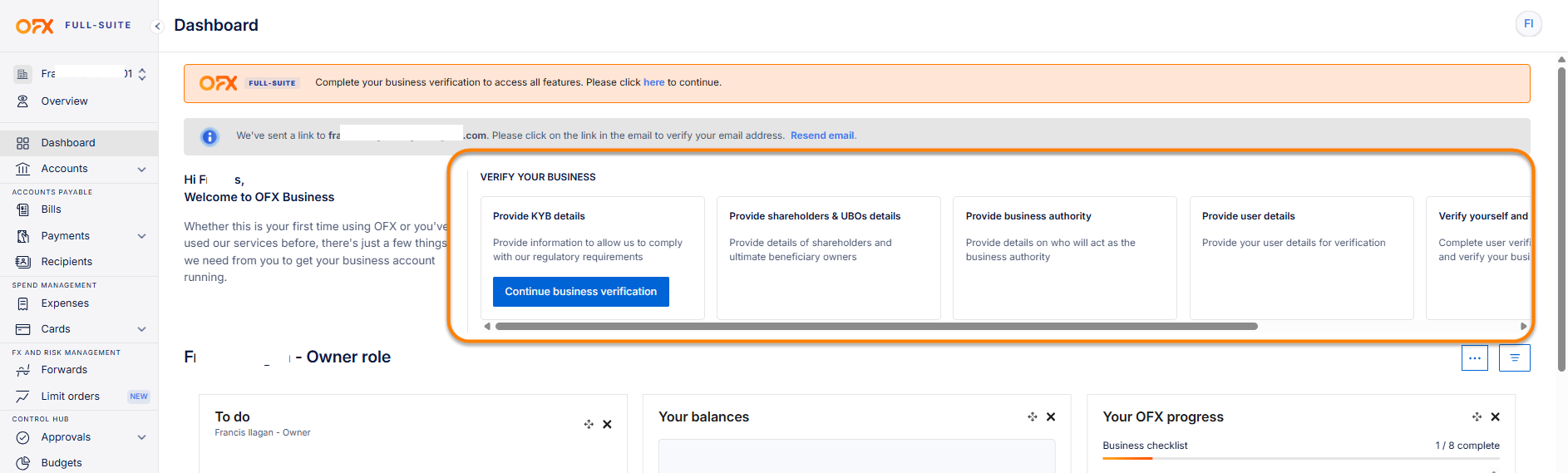Screen dimensions: 1568x473
Task: Open Bills in sidebar
Action: [x=52, y=209]
